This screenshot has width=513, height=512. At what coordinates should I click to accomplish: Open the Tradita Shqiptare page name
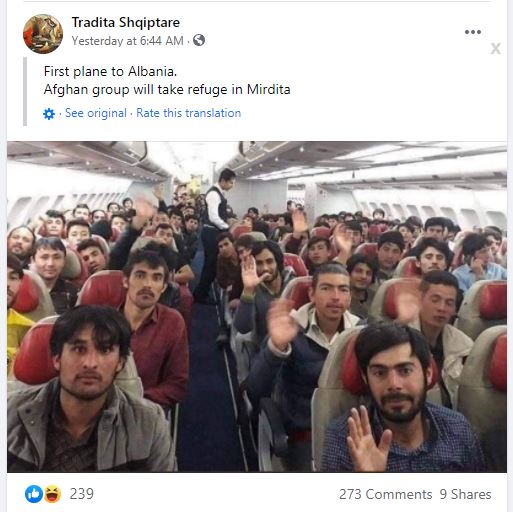[x=126, y=22]
